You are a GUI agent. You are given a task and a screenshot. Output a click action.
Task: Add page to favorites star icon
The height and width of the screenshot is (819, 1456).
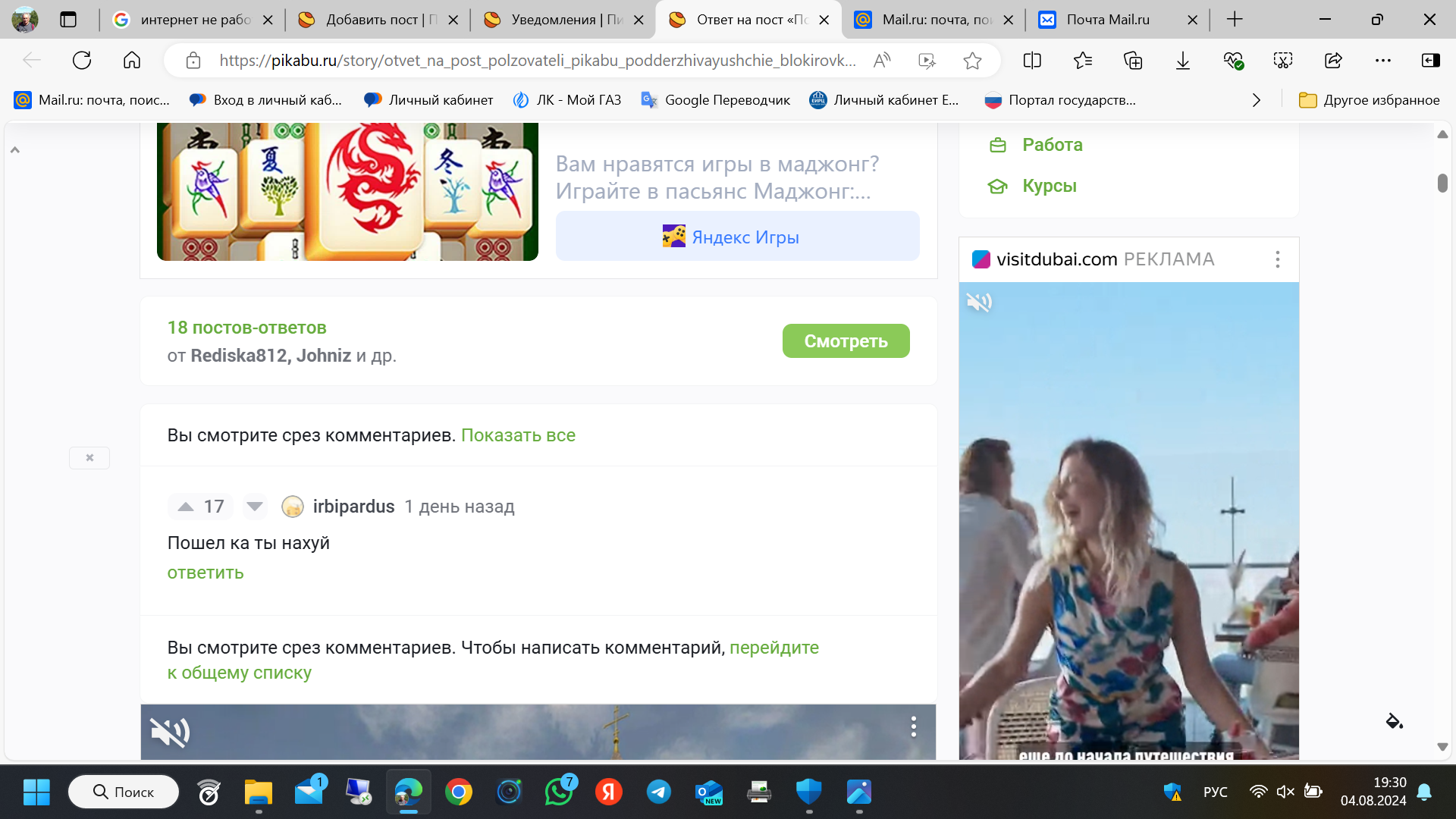[x=972, y=61]
